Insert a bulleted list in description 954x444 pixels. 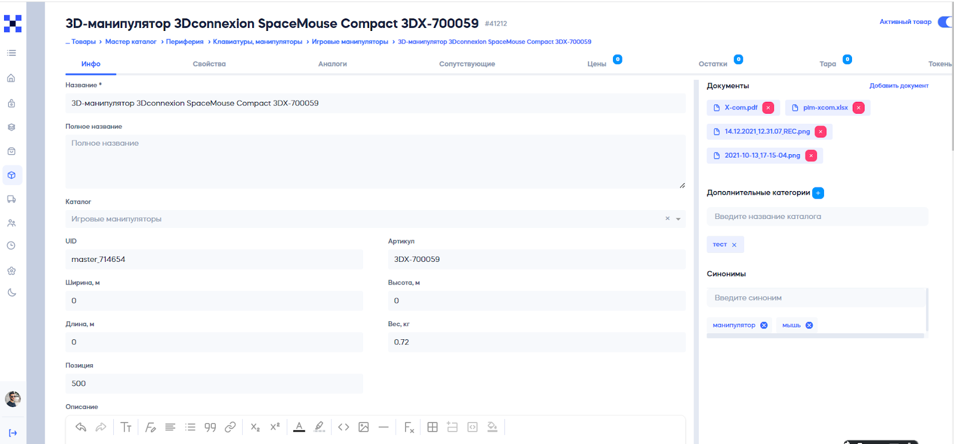[190, 427]
